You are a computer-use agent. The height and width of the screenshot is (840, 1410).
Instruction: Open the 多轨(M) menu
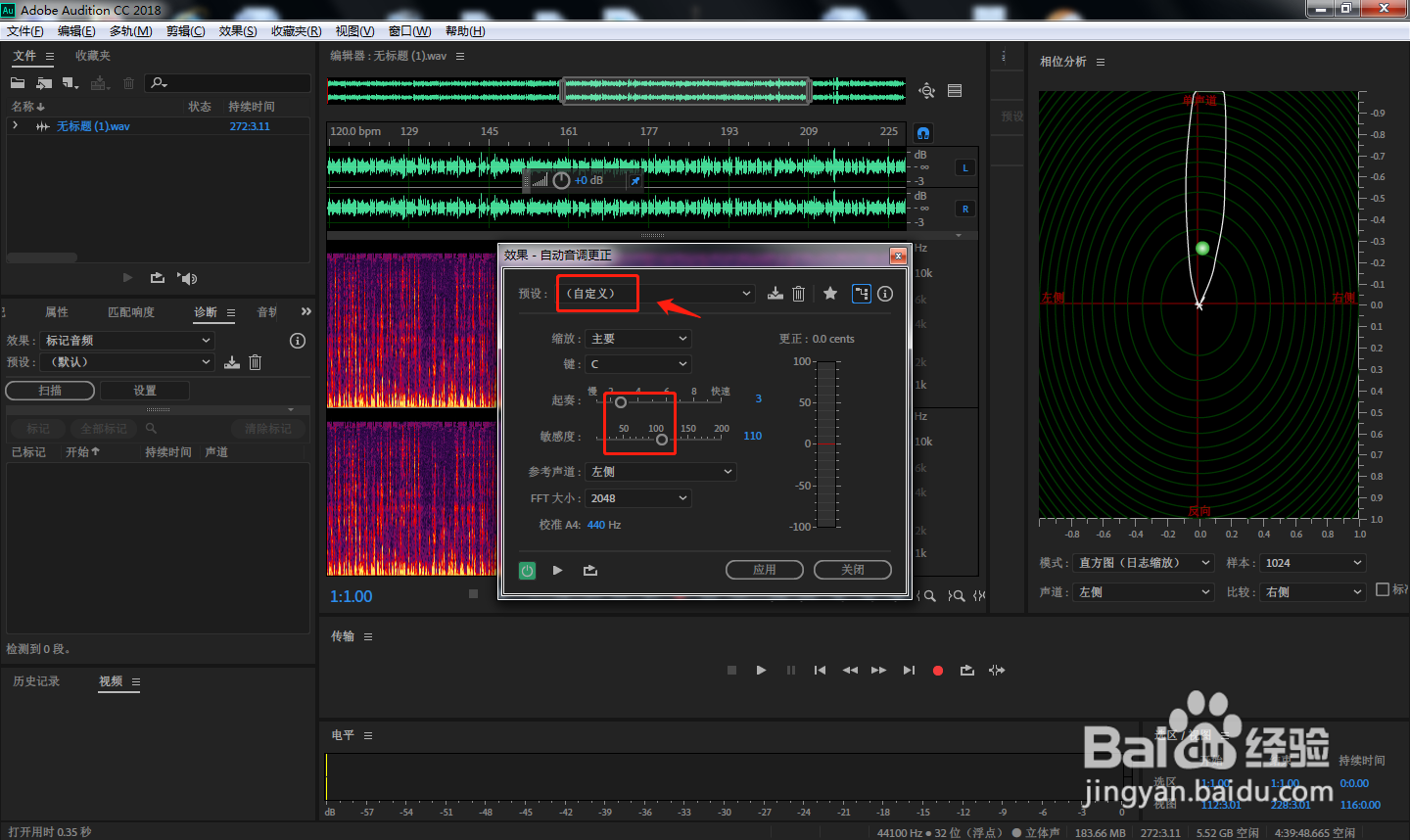[130, 31]
